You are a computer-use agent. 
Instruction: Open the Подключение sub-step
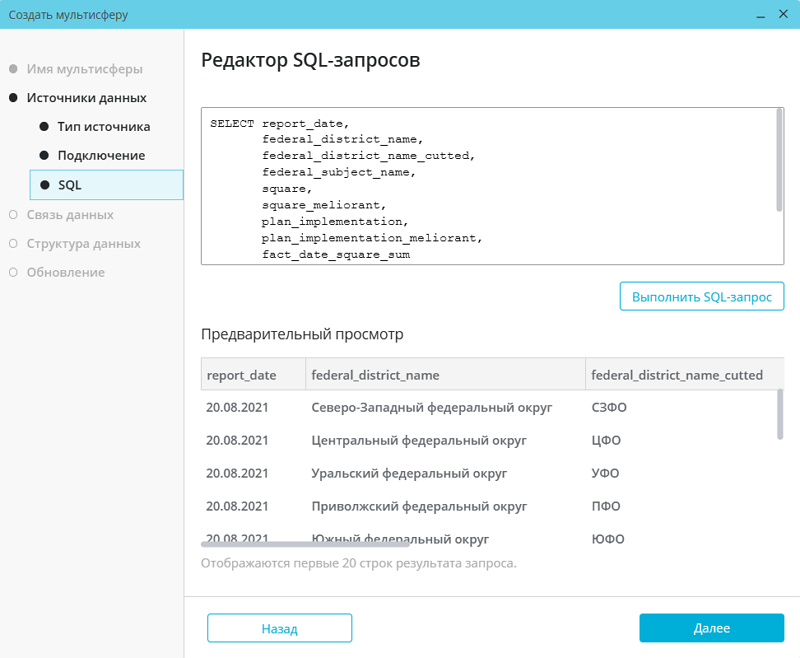[x=101, y=156]
